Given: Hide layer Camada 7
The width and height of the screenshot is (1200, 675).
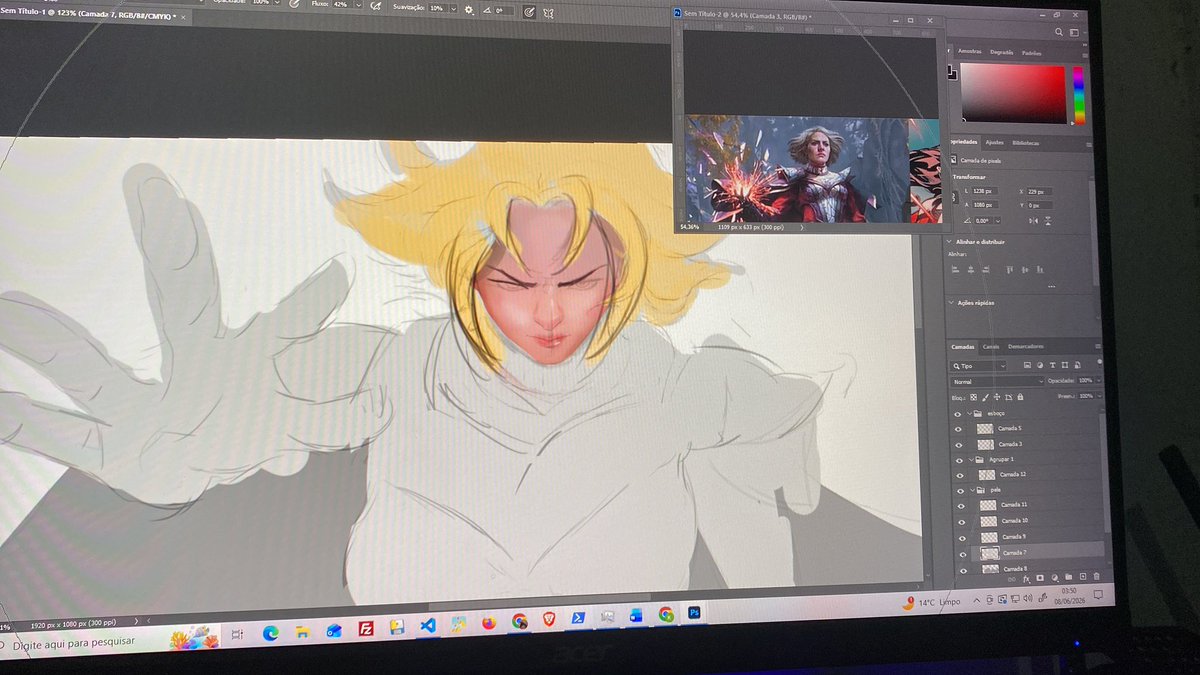Looking at the screenshot, I should 962,554.
